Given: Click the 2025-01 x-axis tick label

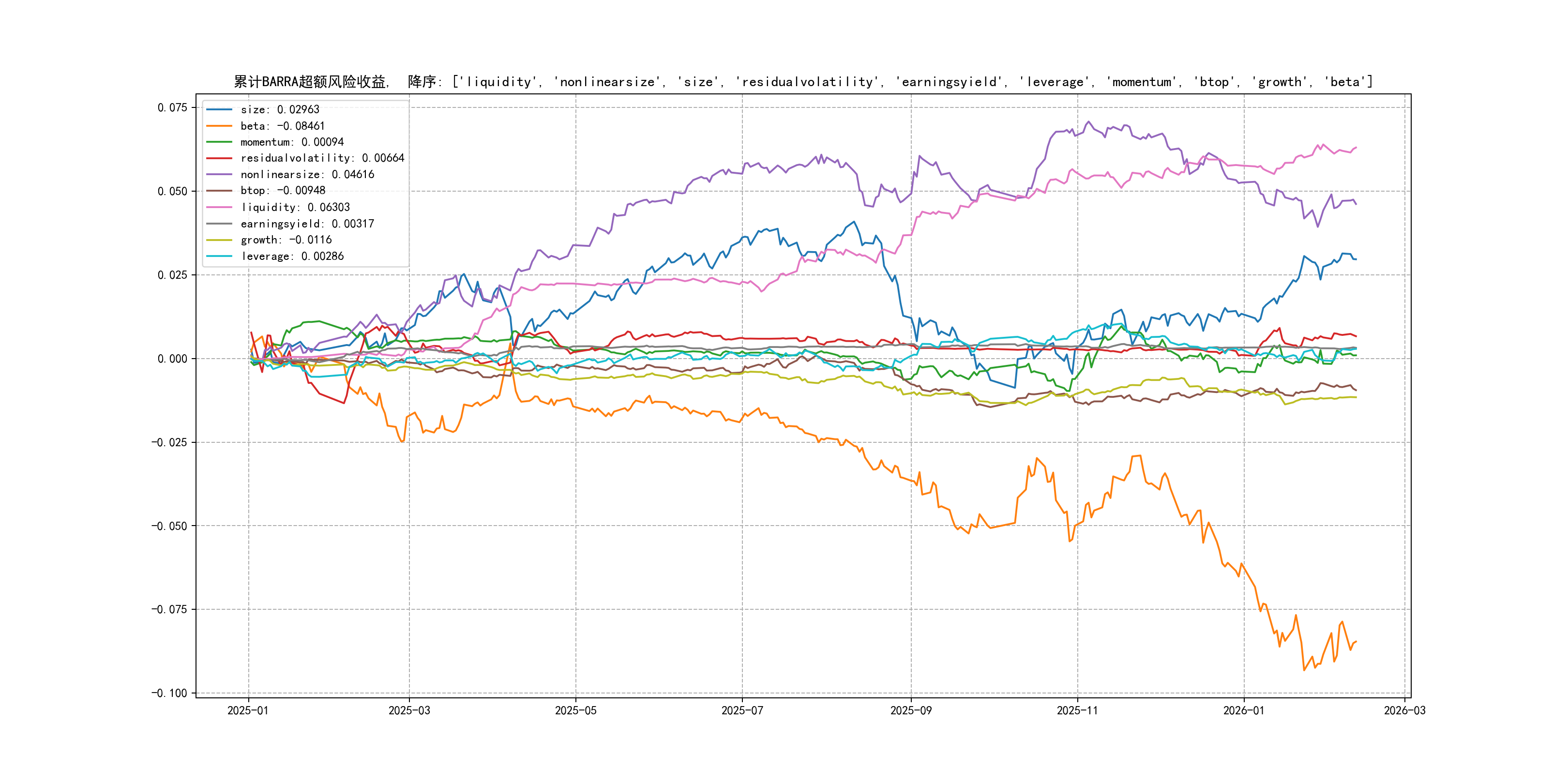Looking at the screenshot, I should tap(248, 710).
